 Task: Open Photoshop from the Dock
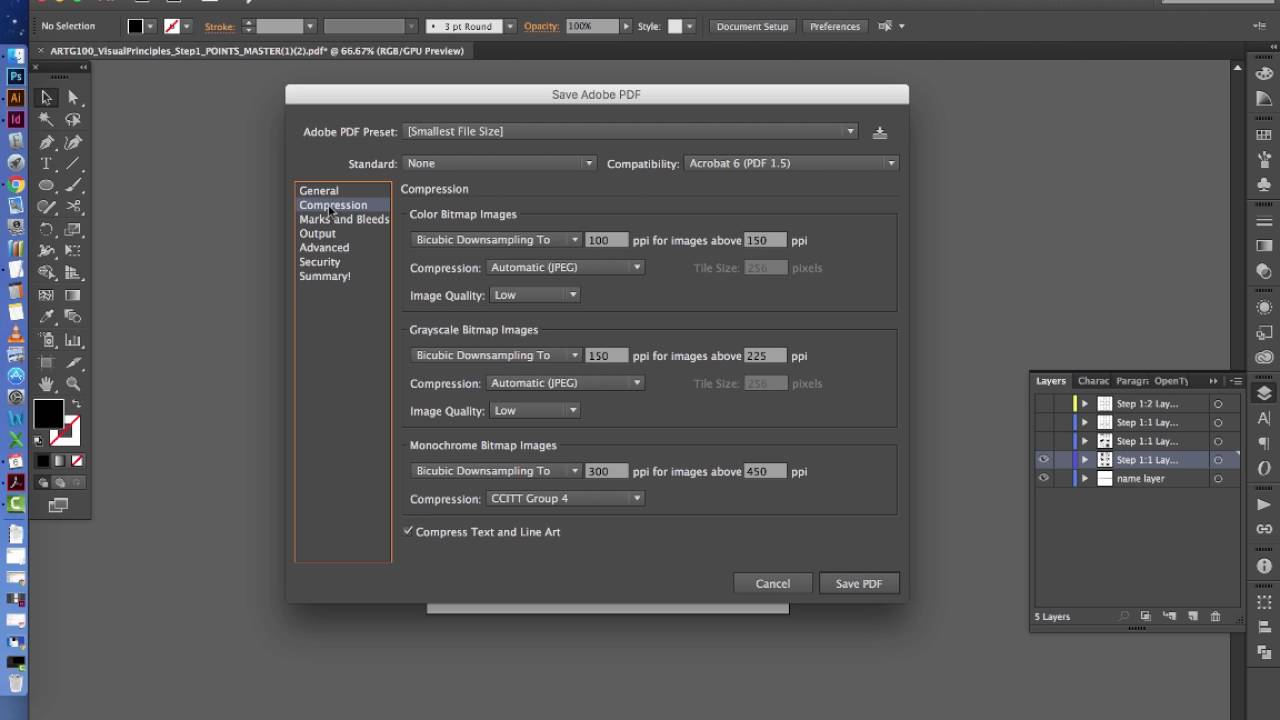coord(15,76)
